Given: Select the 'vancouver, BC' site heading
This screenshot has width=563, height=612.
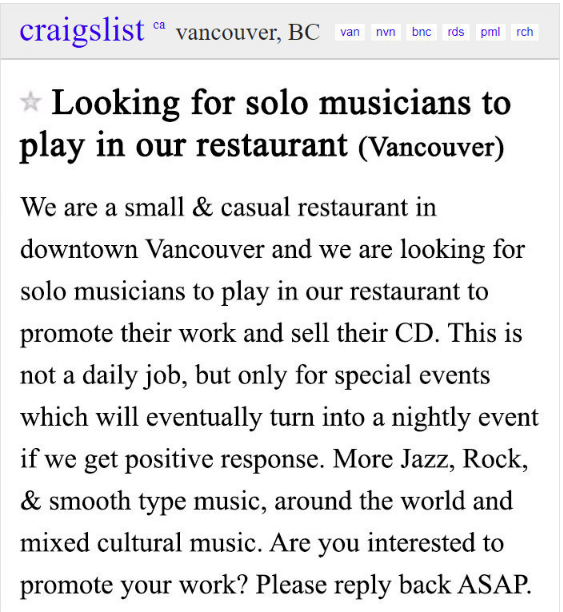Looking at the screenshot, I should click(x=248, y=32).
